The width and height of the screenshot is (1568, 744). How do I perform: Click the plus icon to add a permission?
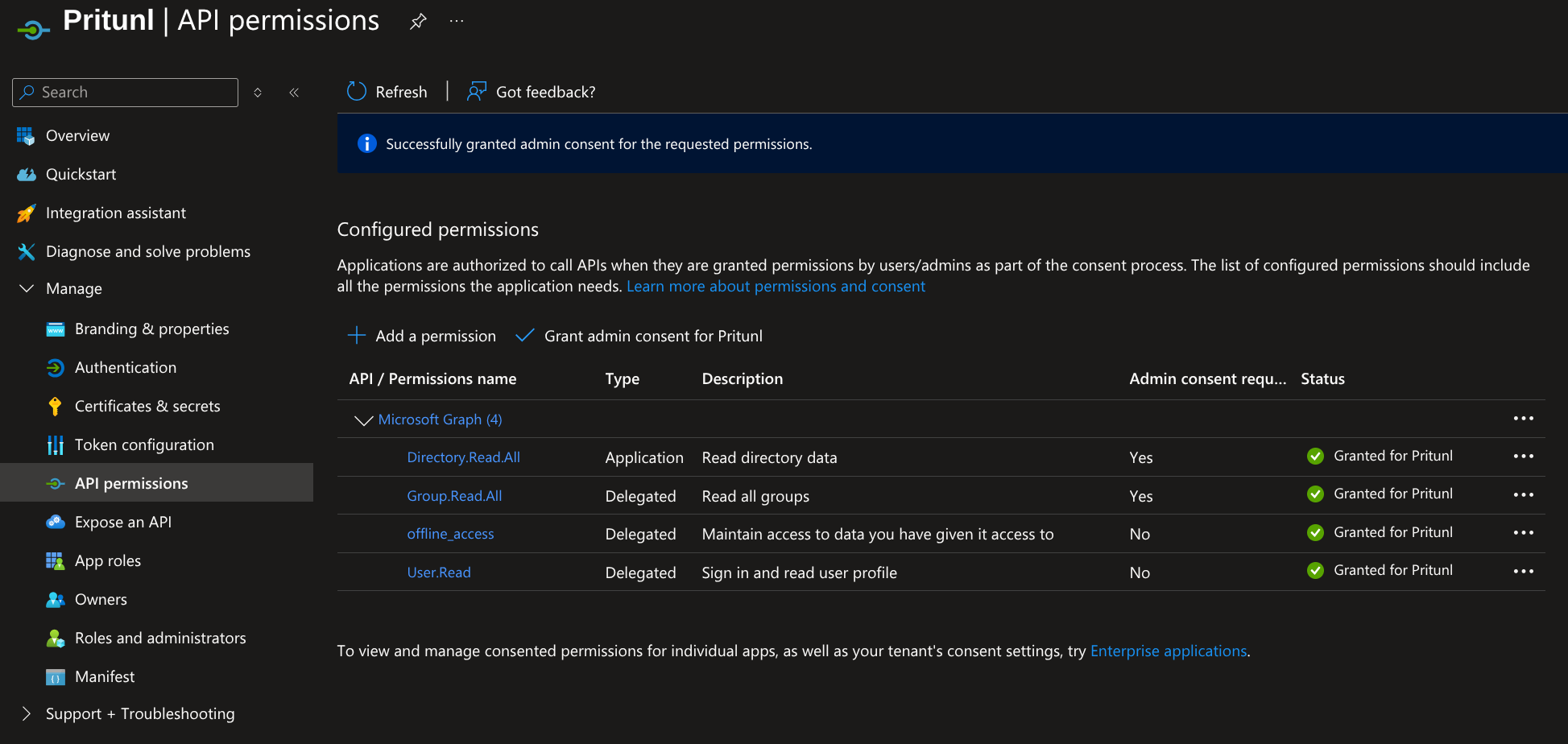coord(357,336)
